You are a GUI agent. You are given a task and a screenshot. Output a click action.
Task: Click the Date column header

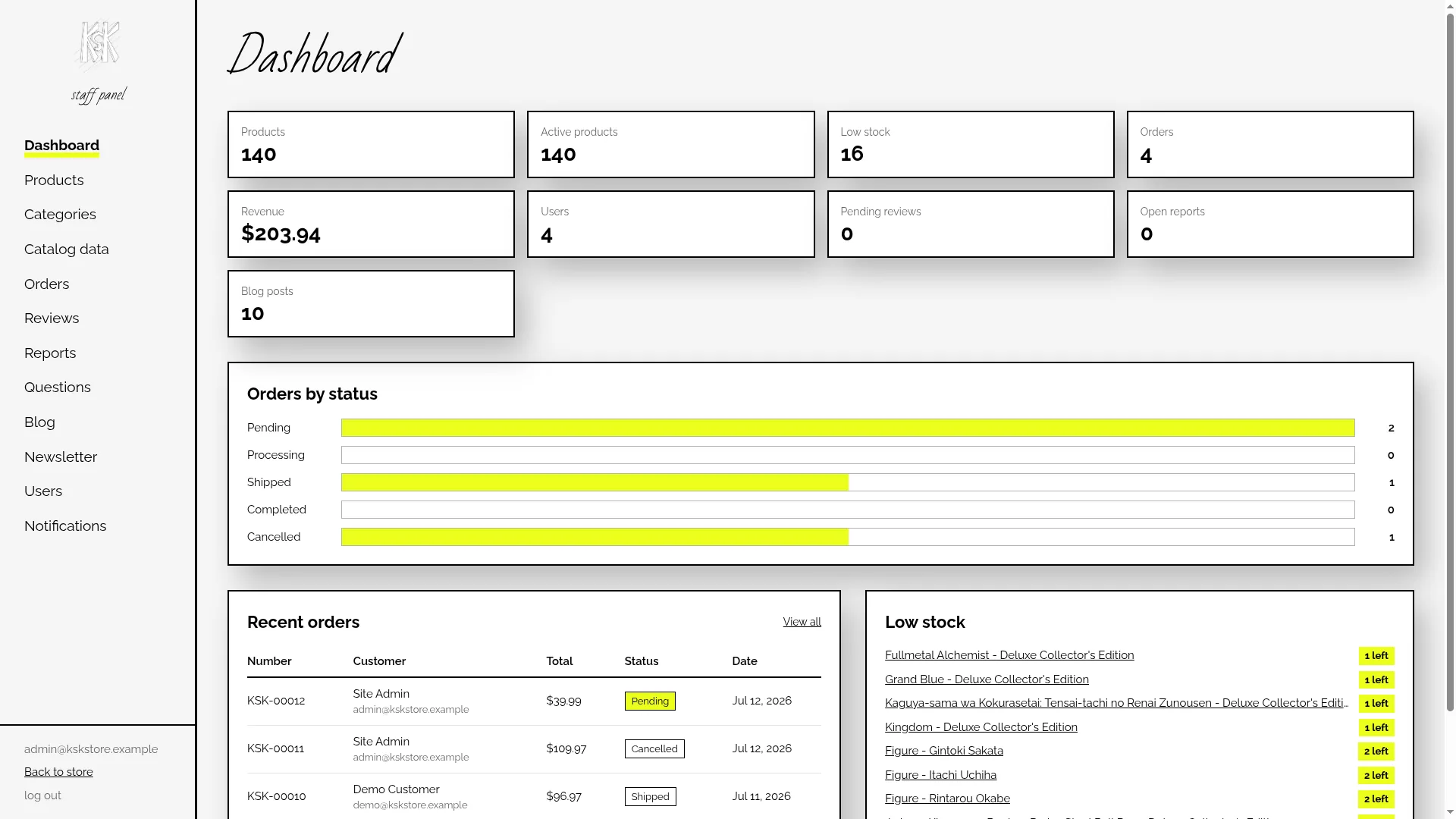tap(745, 661)
